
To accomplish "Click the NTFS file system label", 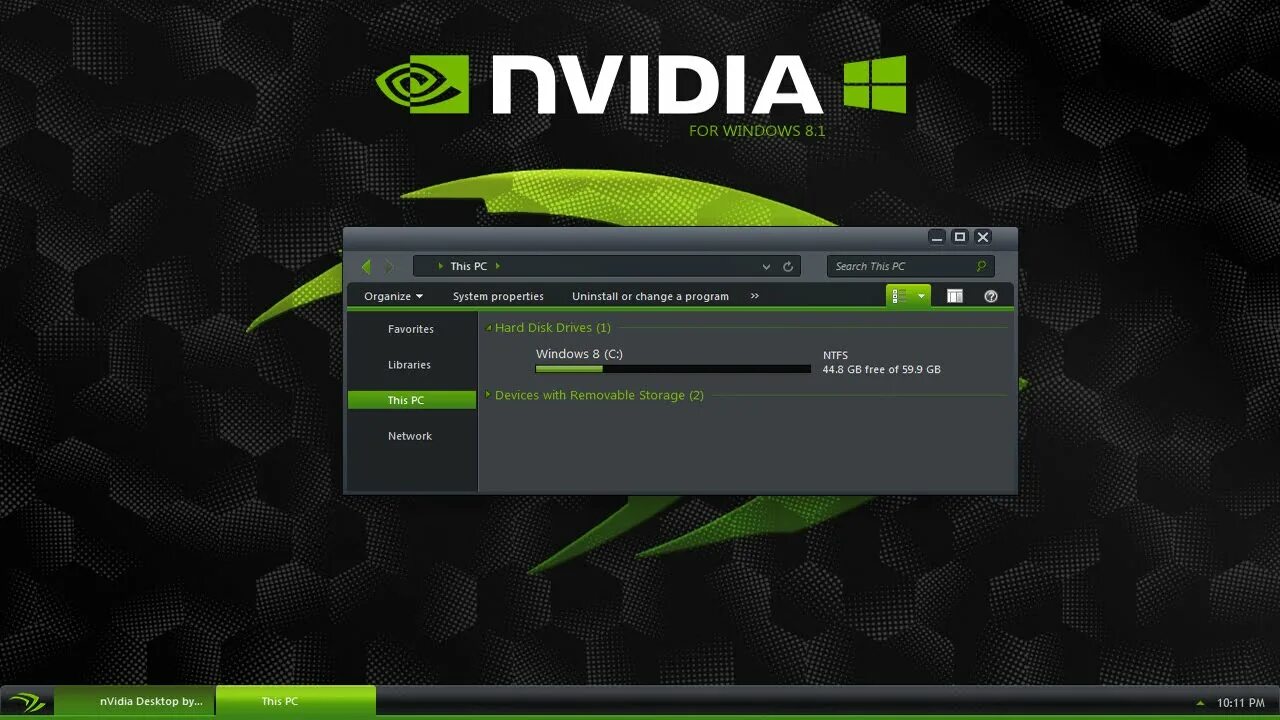I will 835,355.
